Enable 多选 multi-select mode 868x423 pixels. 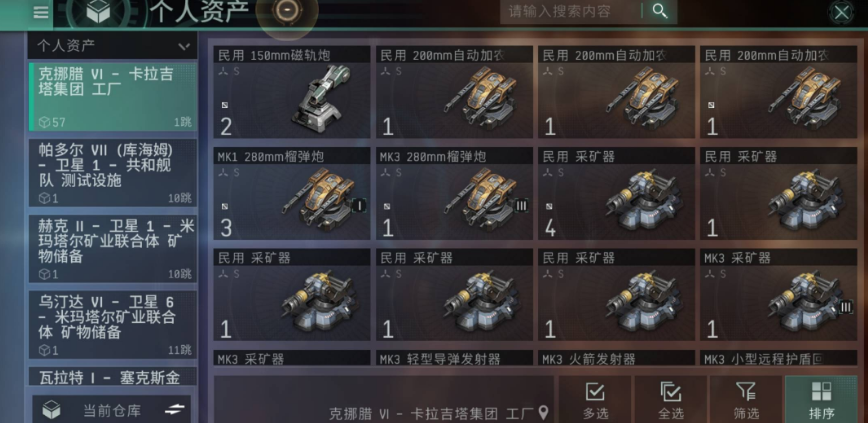(x=595, y=400)
